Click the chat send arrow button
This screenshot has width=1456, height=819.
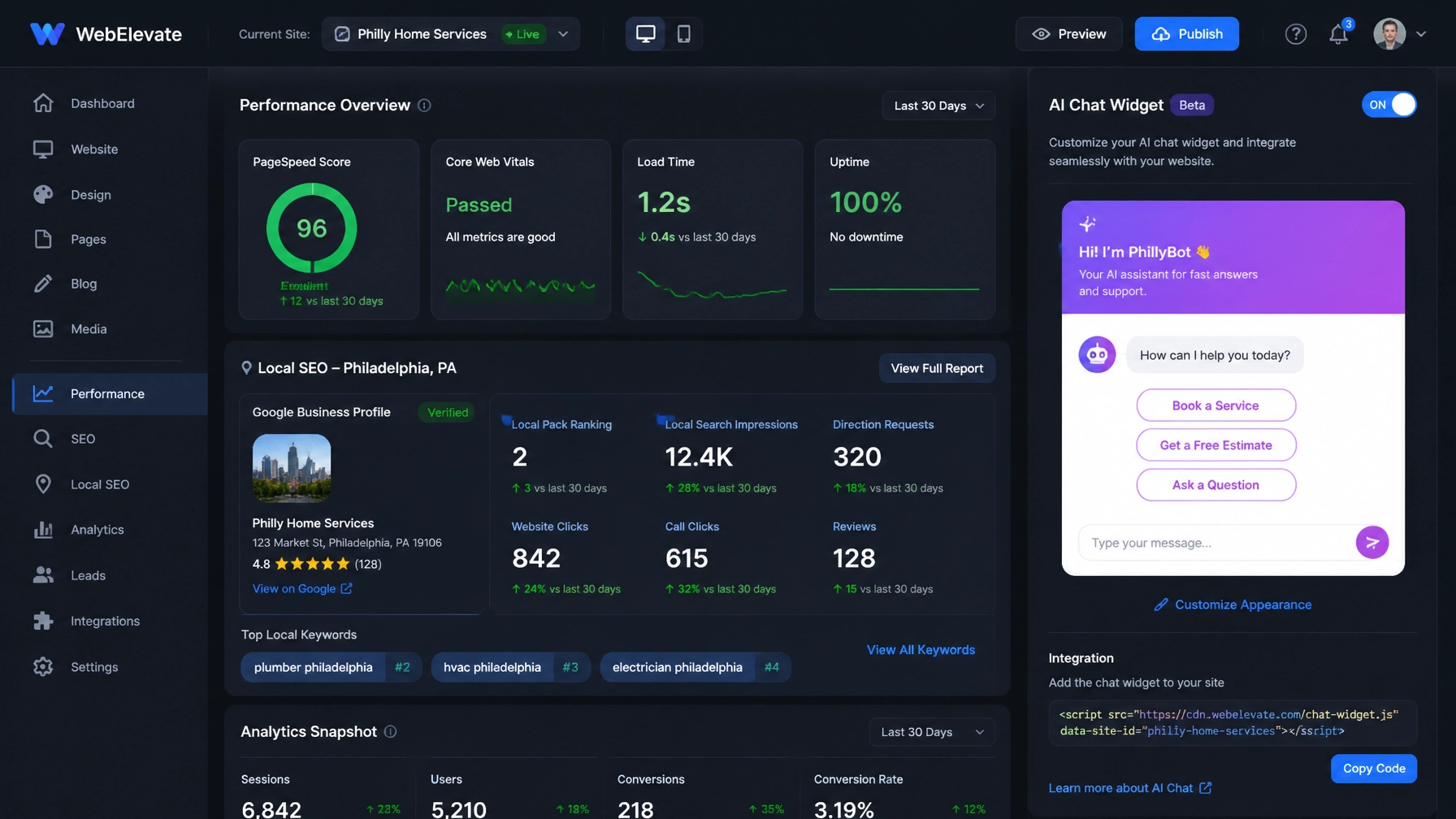click(x=1372, y=543)
